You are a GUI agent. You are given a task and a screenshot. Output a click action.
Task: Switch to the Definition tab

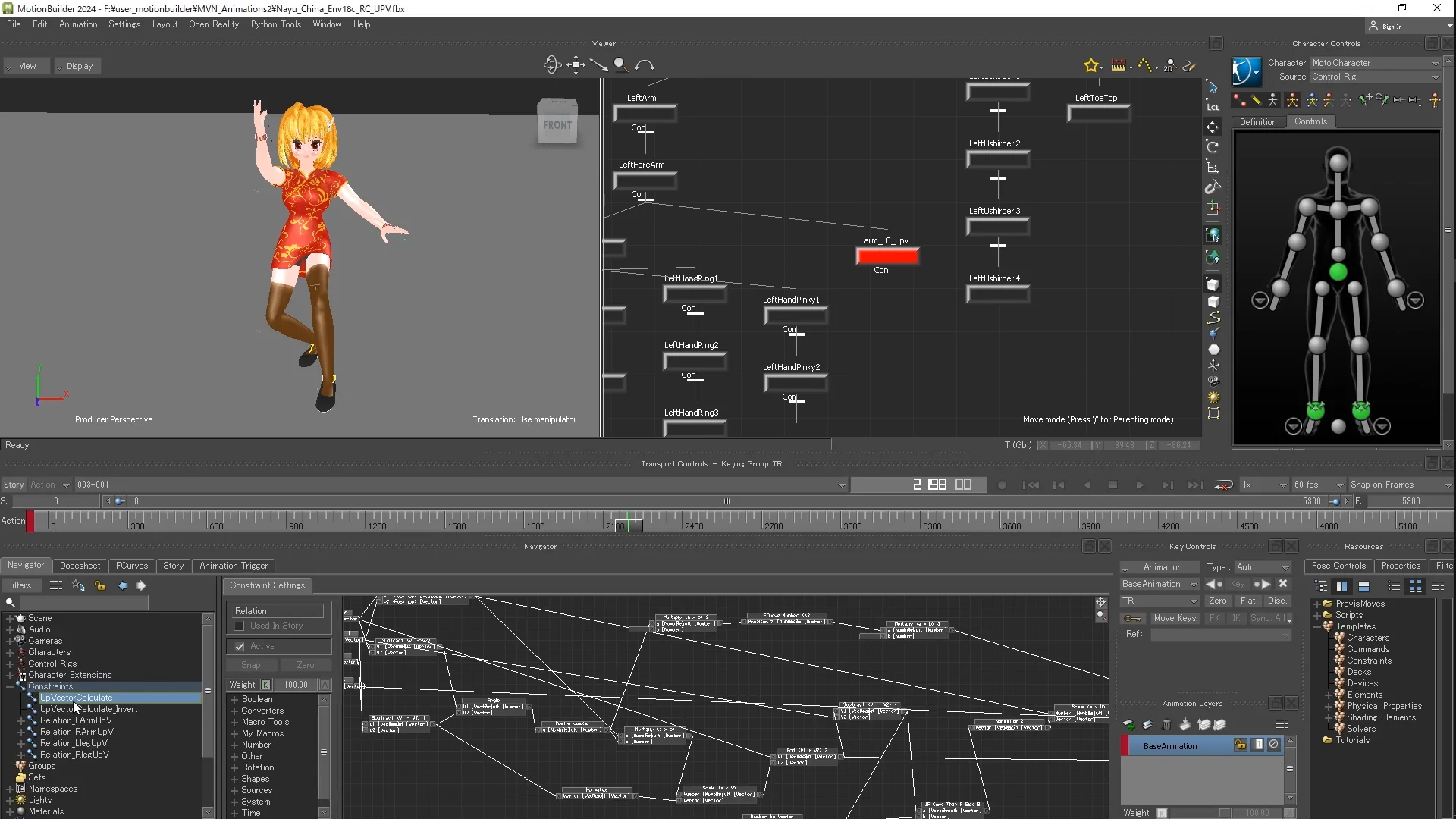point(1258,121)
